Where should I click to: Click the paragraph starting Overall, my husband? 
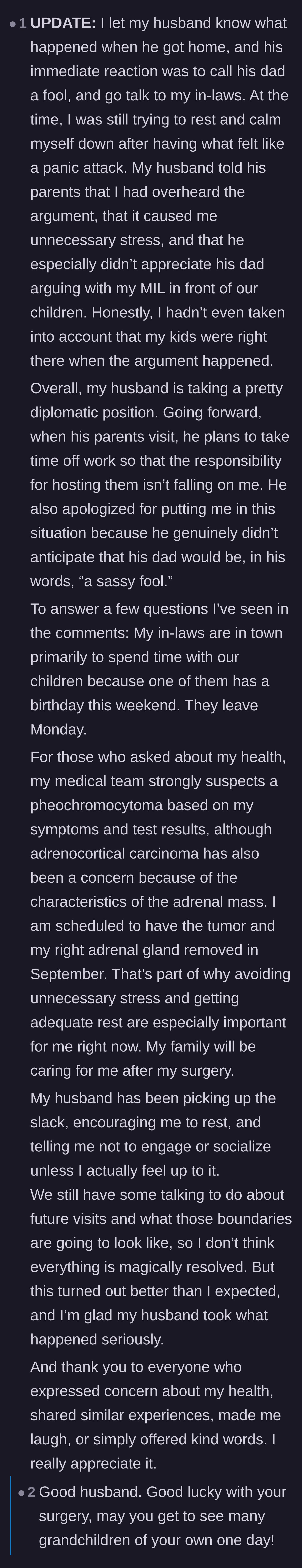pyautogui.click(x=160, y=485)
